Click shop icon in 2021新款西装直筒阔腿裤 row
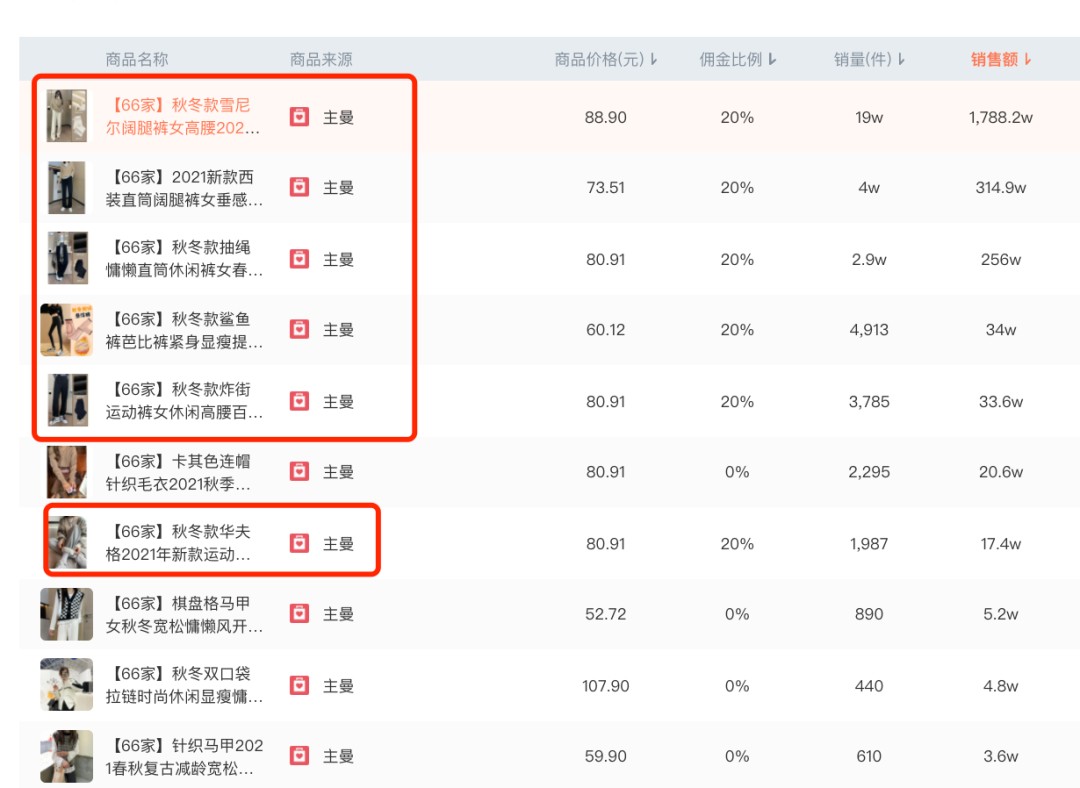The height and width of the screenshot is (788, 1080). (299, 187)
